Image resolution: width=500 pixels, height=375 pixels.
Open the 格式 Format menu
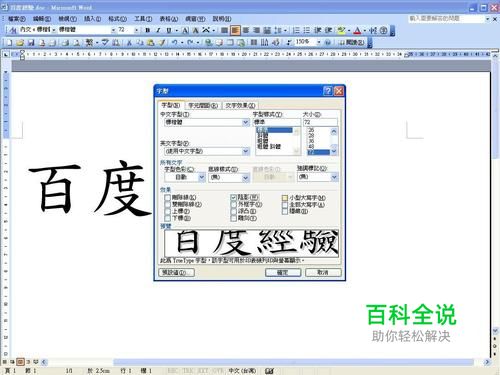point(117,19)
